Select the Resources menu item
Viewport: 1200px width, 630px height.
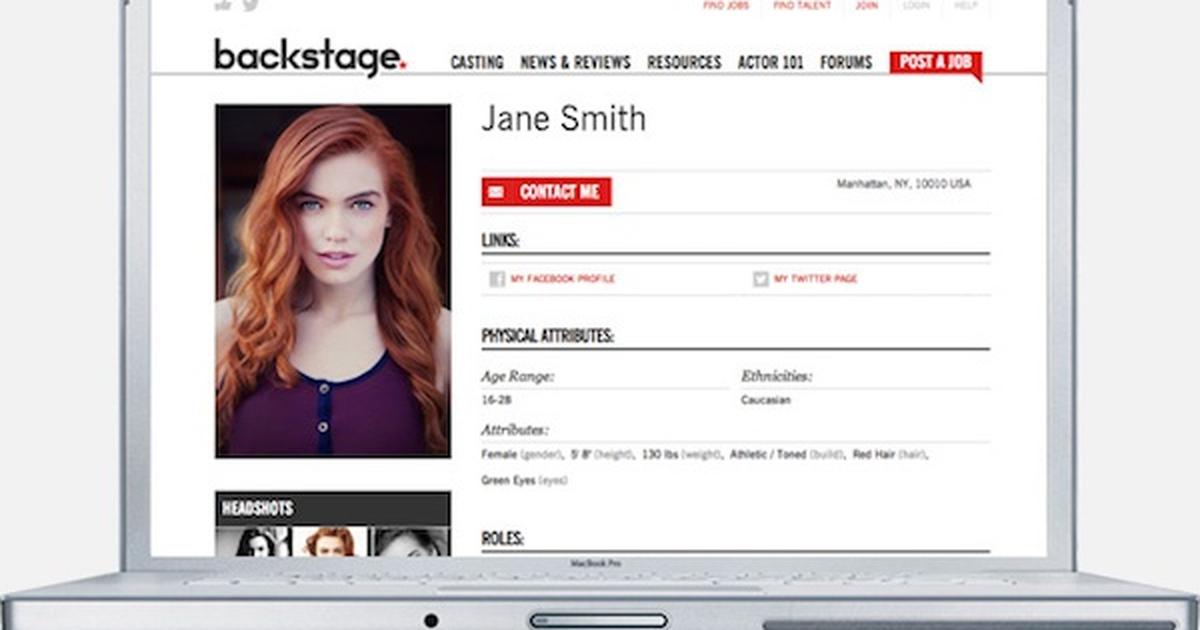(684, 62)
